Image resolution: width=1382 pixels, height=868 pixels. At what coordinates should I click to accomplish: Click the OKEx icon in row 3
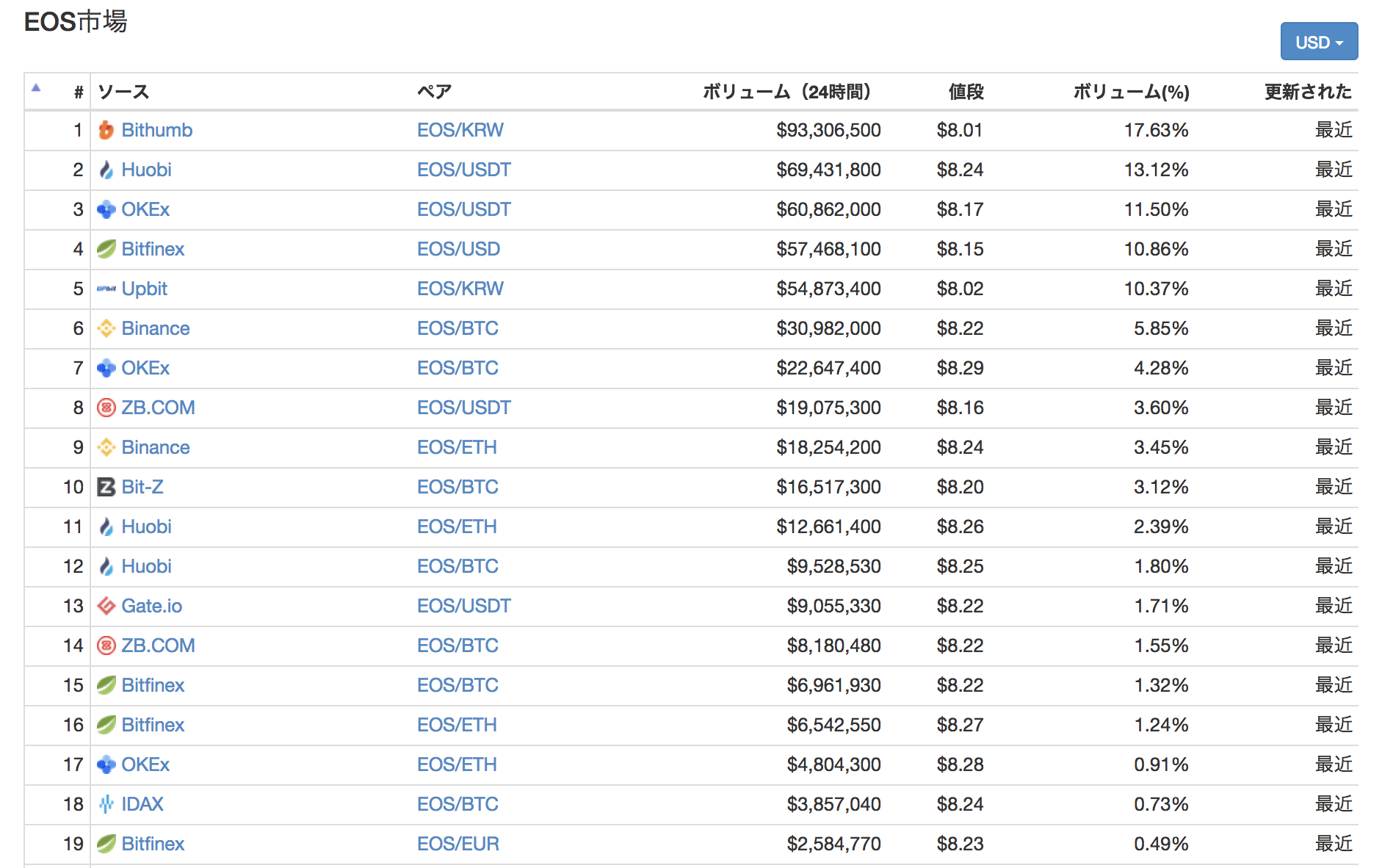pyautogui.click(x=106, y=209)
